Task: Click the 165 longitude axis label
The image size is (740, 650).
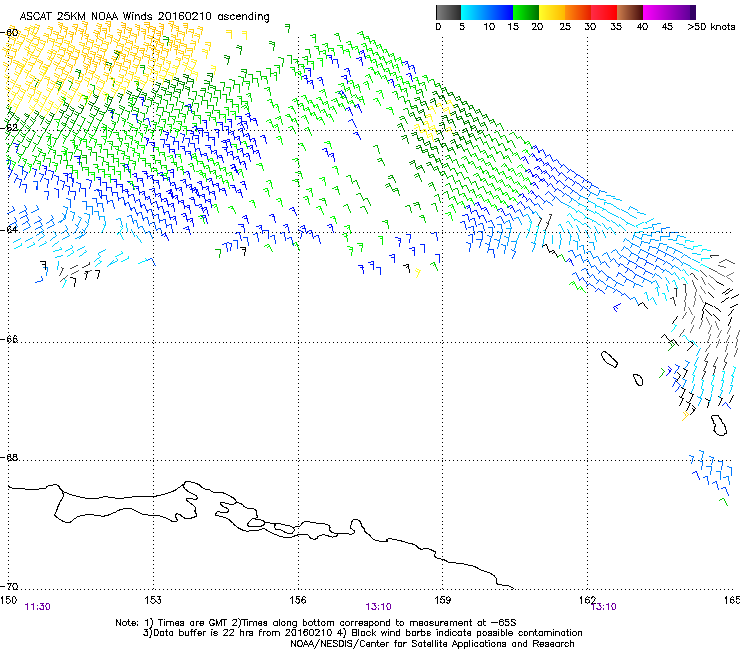Action: (732, 600)
